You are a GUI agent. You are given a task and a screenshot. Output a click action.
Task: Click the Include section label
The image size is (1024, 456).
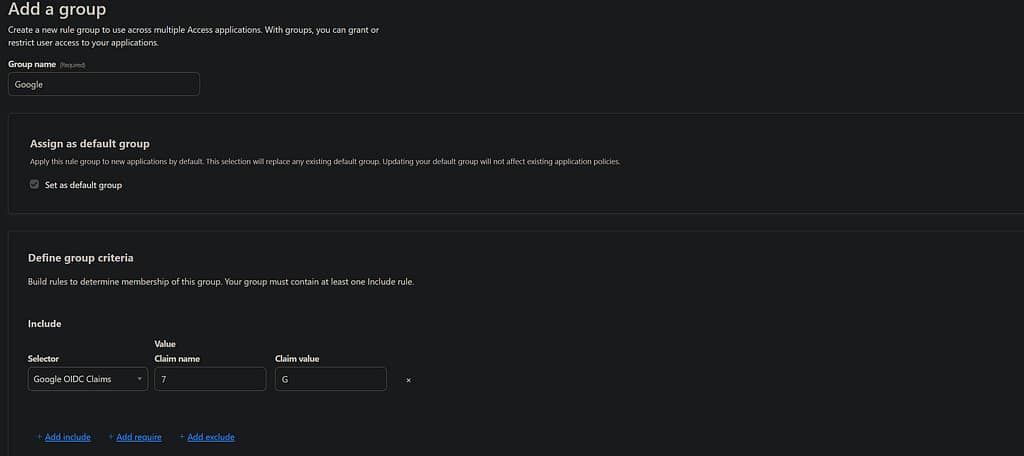[x=45, y=324]
